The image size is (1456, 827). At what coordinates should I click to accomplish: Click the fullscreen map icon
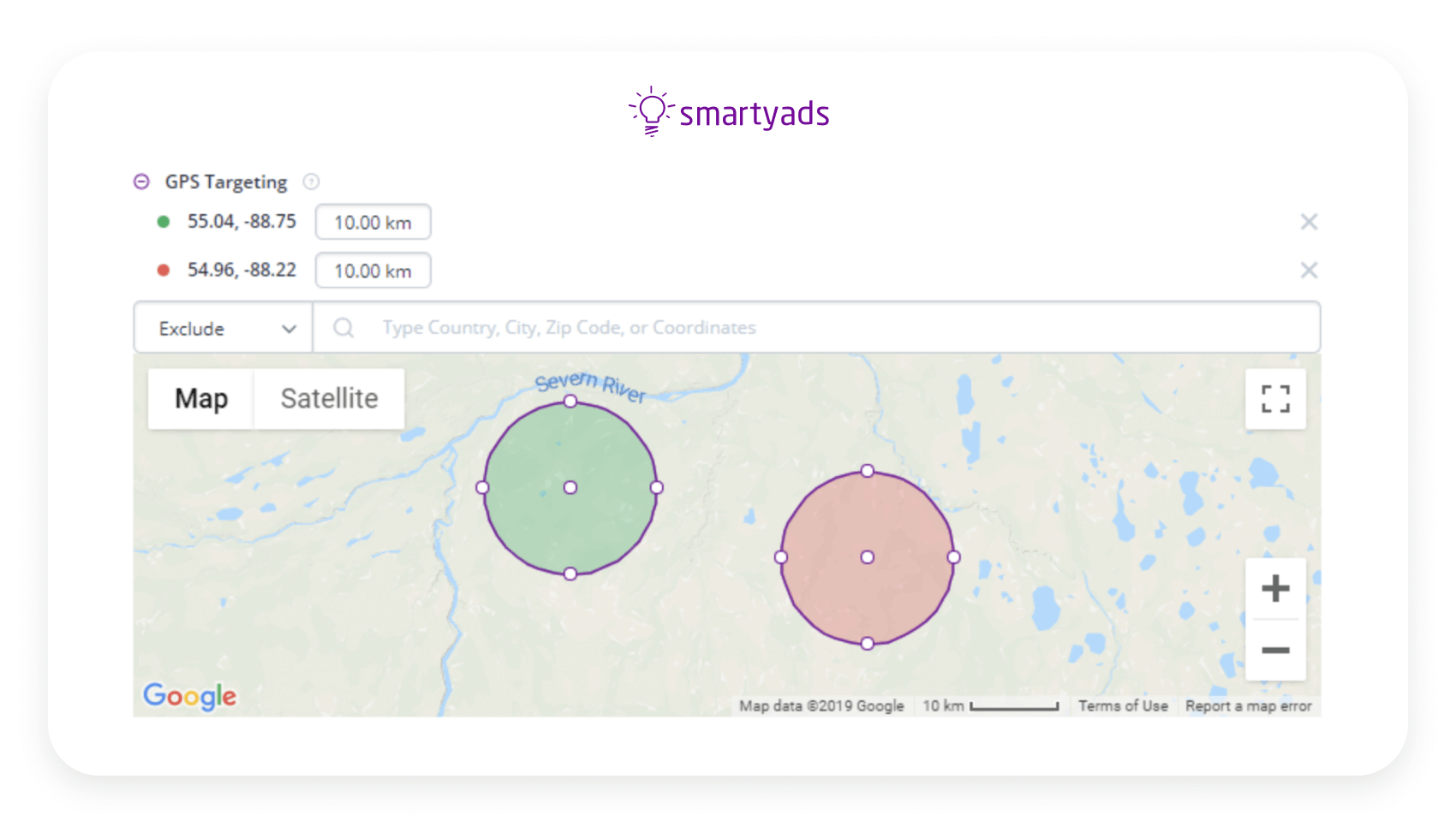tap(1275, 399)
